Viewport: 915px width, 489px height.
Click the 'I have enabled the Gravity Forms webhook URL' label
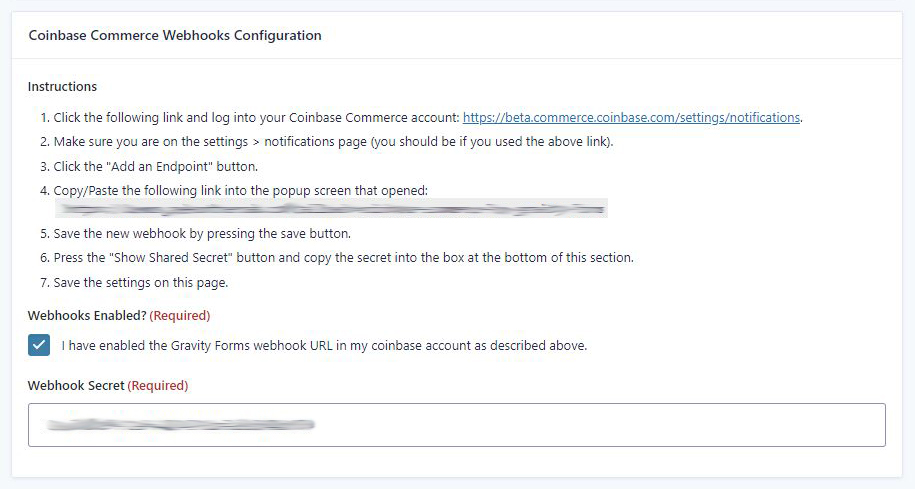coord(323,346)
